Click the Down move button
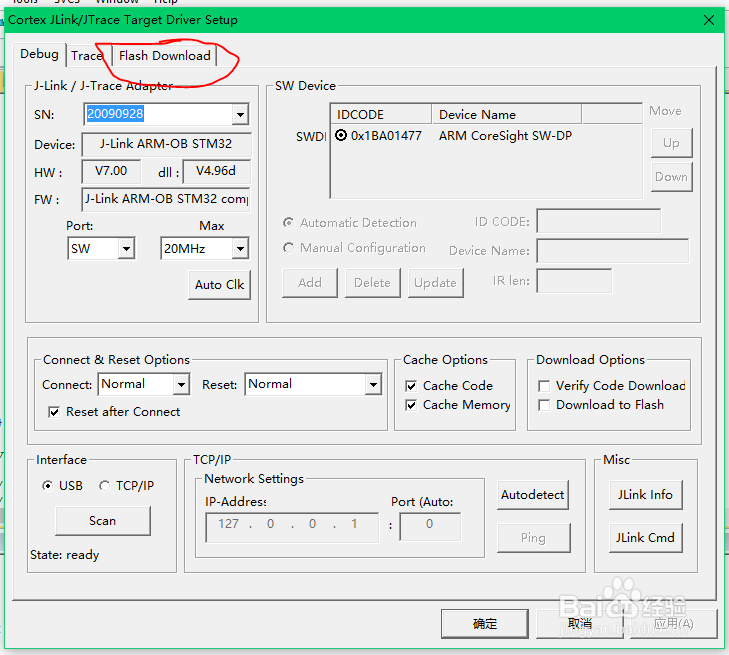729x655 pixels. point(671,177)
